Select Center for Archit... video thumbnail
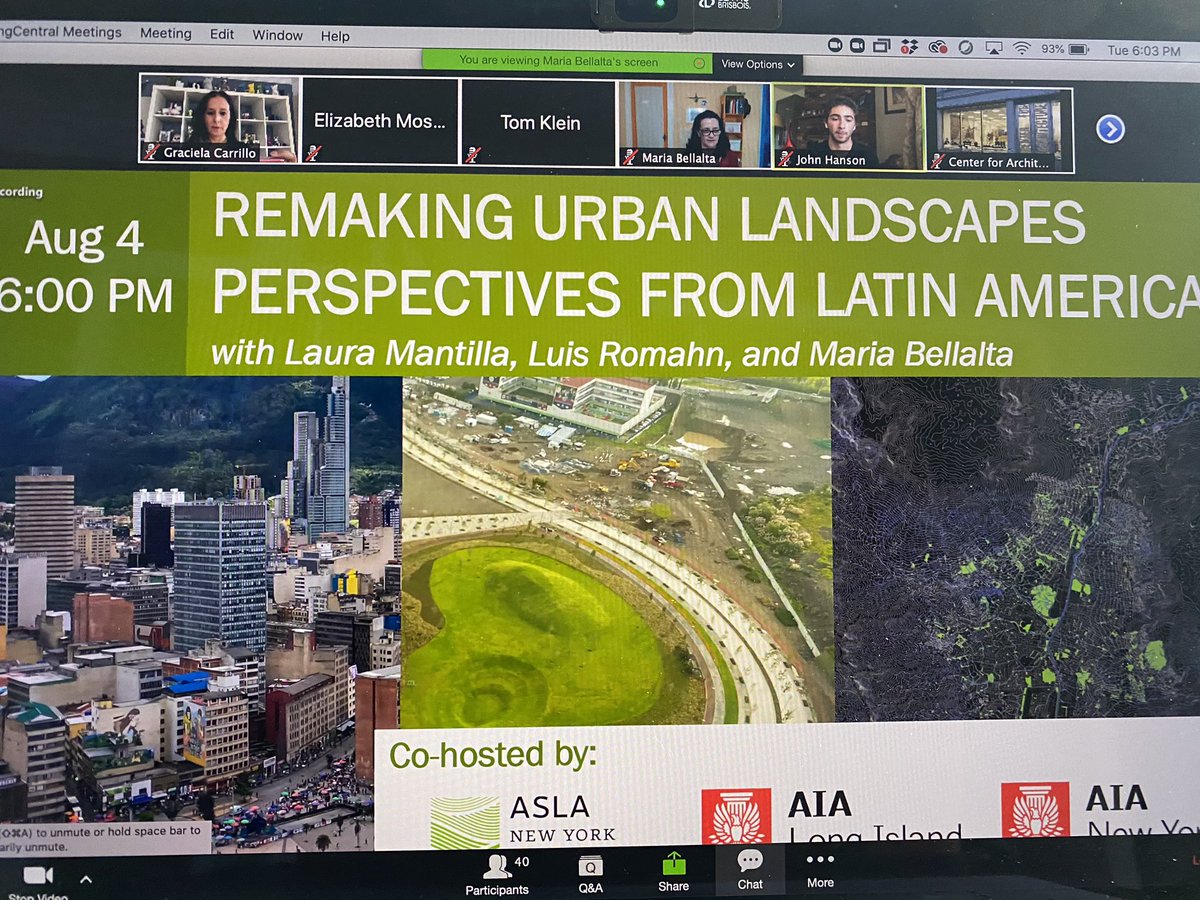The image size is (1200, 900). pyautogui.click(x=999, y=130)
